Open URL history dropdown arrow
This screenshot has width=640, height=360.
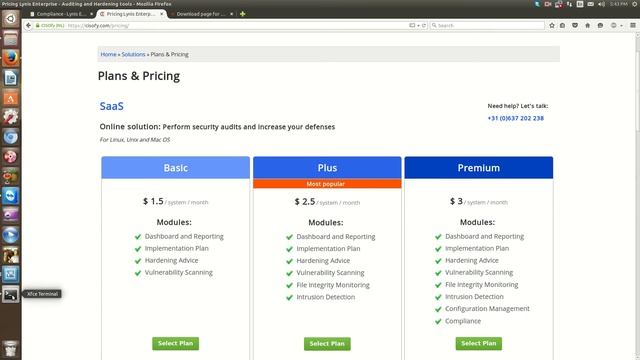[x=418, y=26]
